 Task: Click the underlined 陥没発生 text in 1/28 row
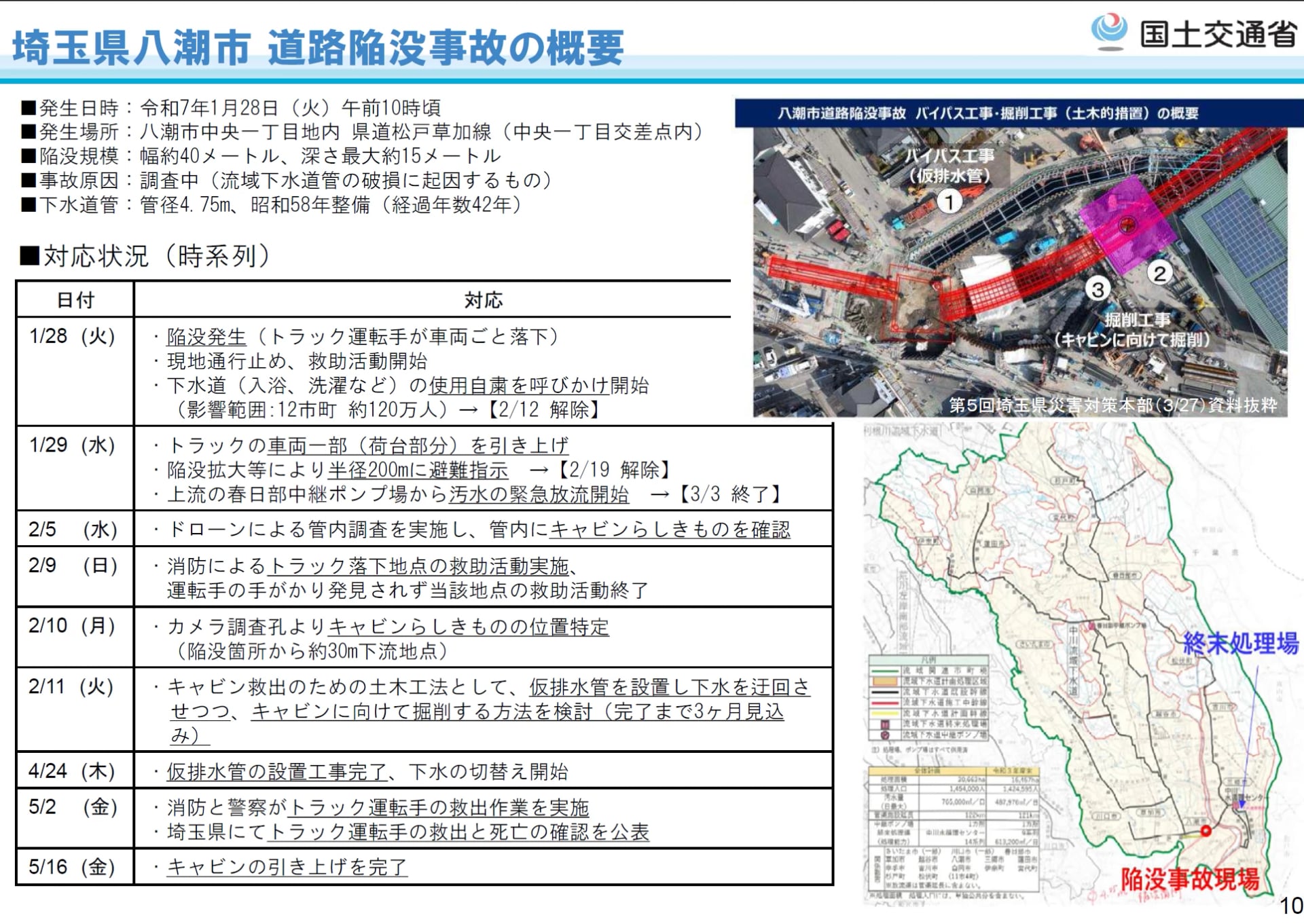tap(206, 337)
